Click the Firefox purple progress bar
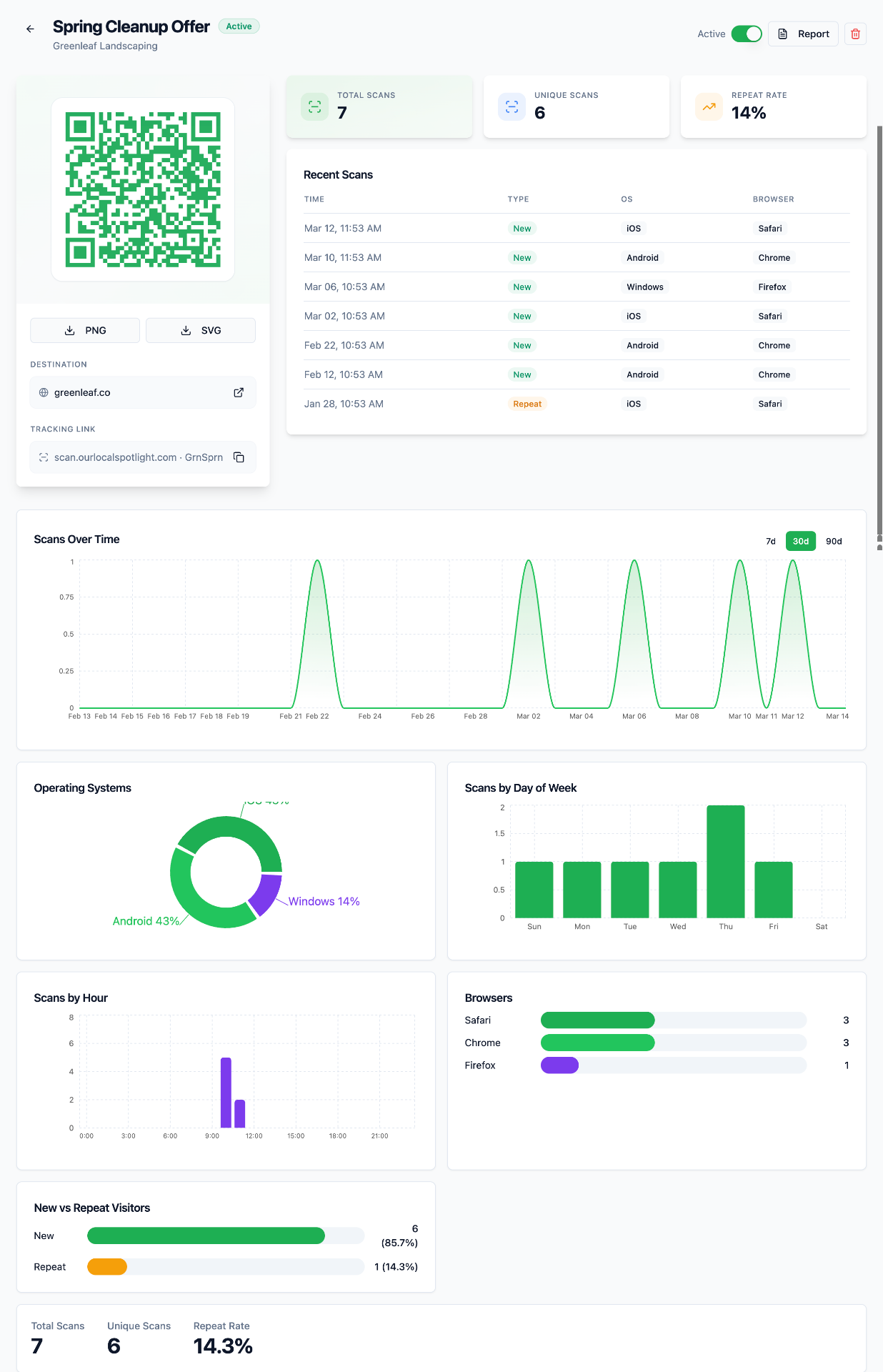 coord(559,1065)
